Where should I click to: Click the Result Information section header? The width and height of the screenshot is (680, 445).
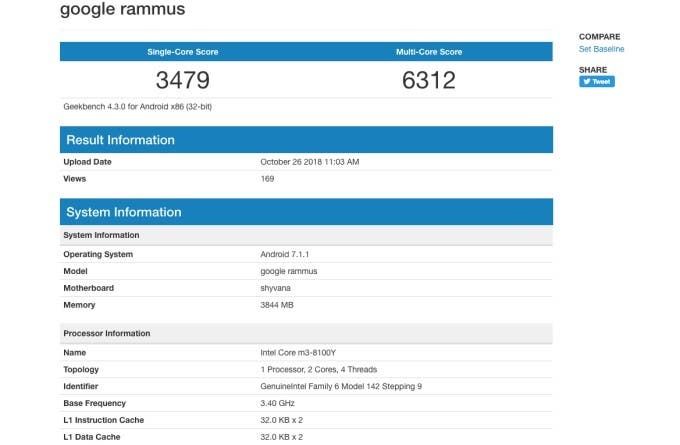[306, 140]
